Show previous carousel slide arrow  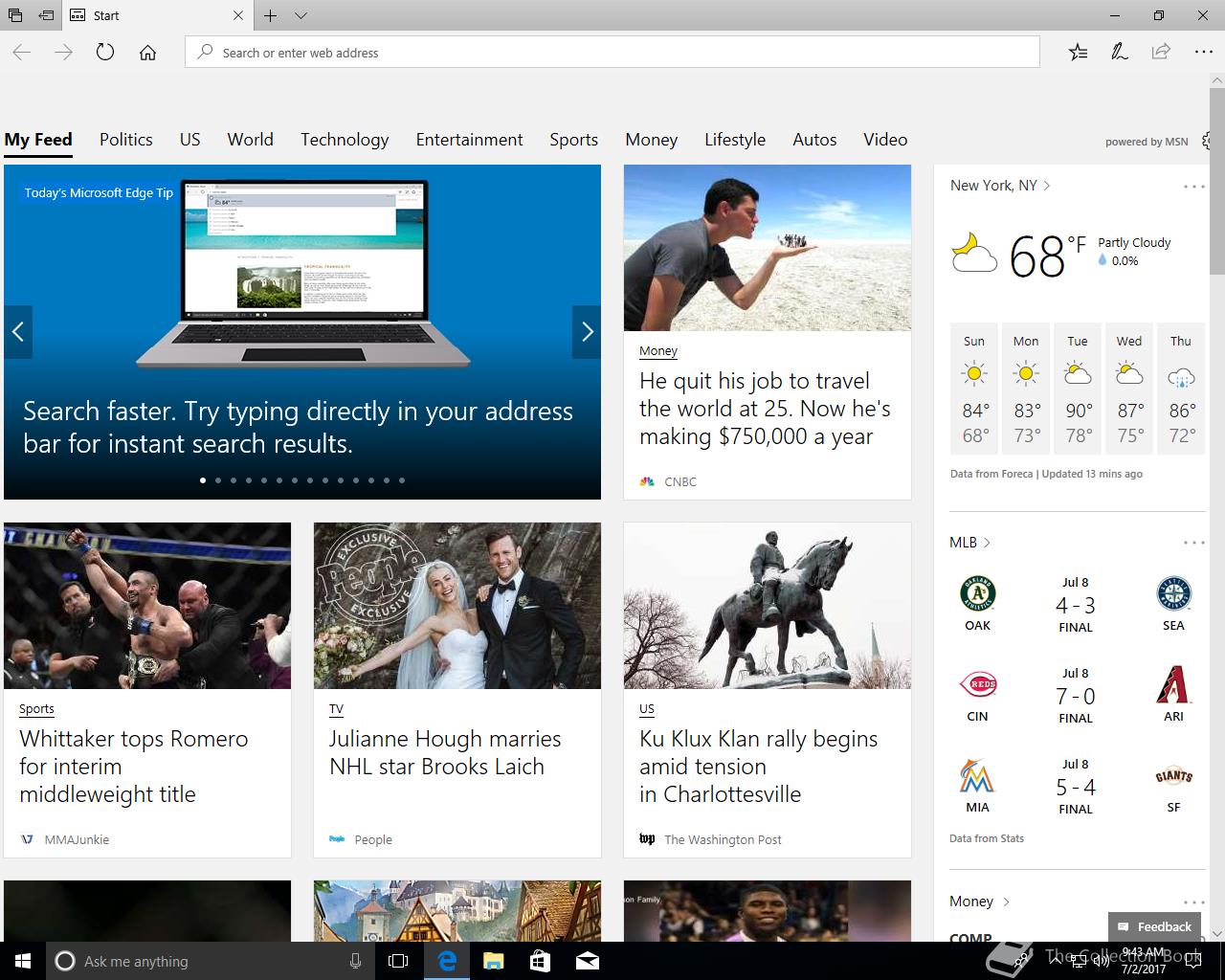18,332
